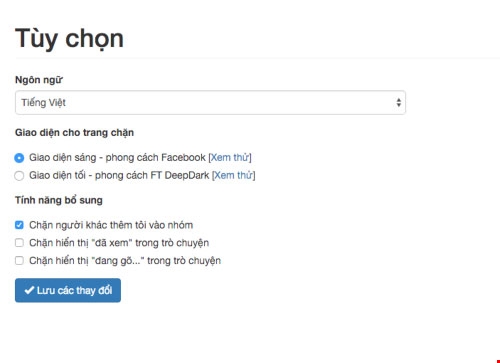Image resolution: width=500 pixels, height=363 pixels.
Task: Click the Lưu các thay đổi button
Action: point(68,290)
